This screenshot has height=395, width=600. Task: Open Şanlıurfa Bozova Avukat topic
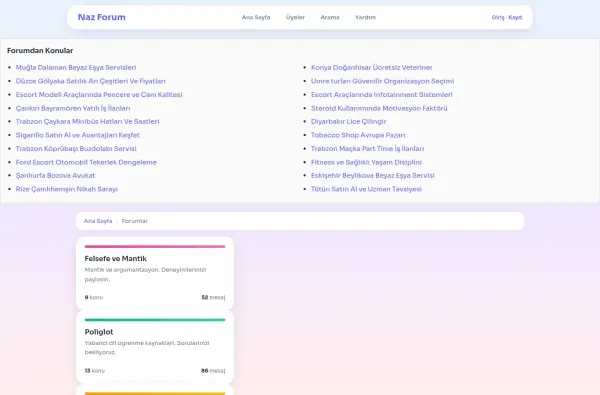(x=55, y=175)
